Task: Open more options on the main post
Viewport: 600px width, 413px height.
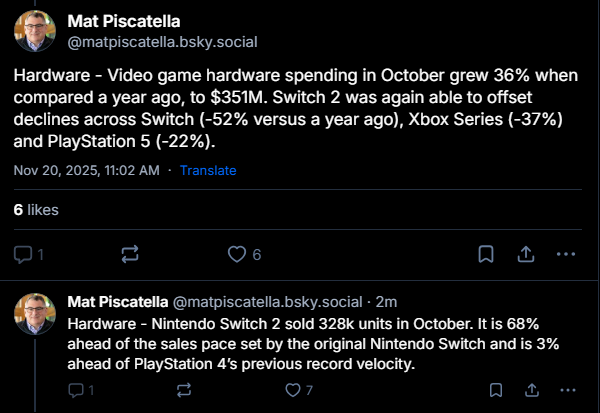Action: tap(568, 254)
